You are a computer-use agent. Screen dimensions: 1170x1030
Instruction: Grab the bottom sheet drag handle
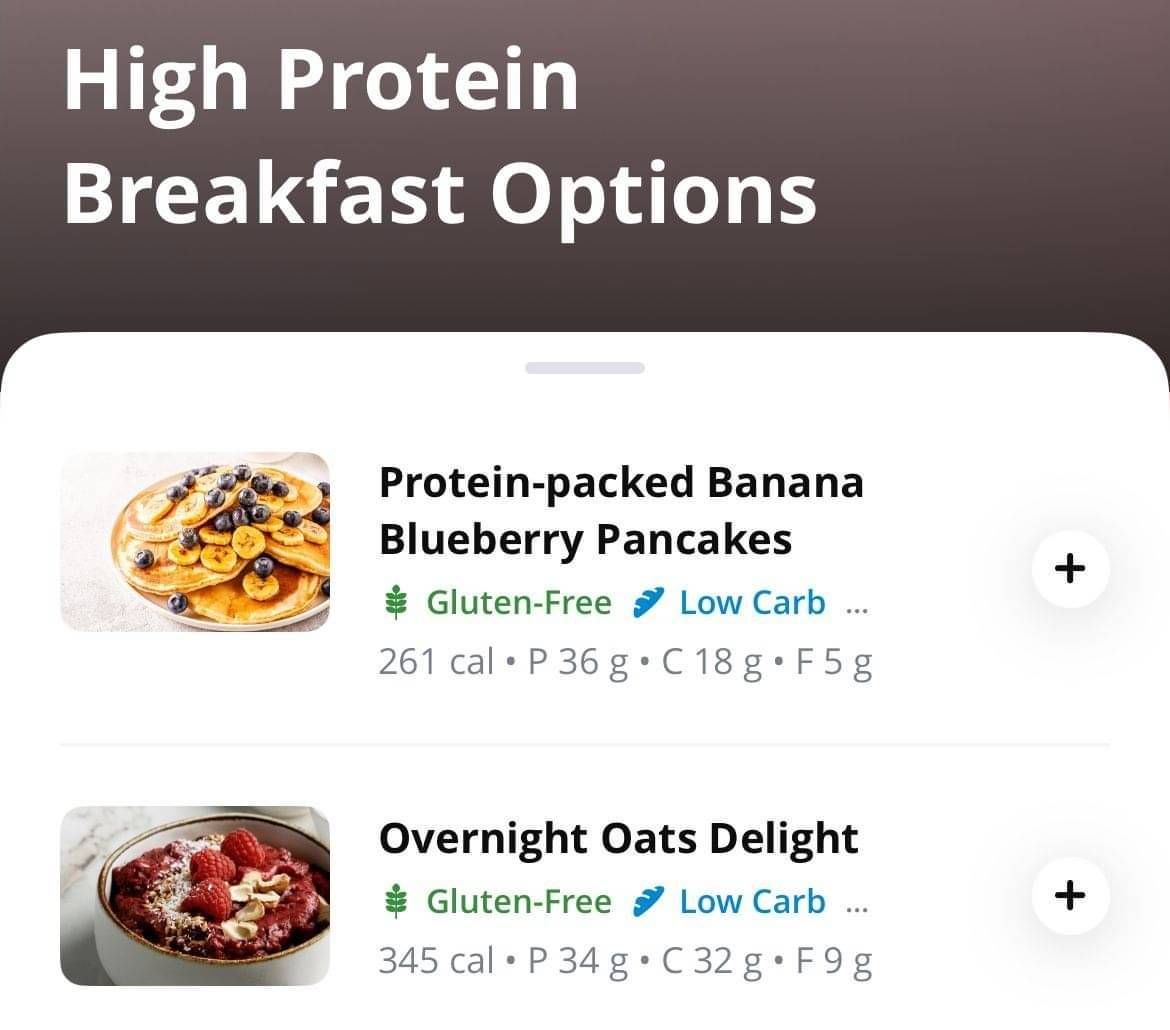point(585,368)
